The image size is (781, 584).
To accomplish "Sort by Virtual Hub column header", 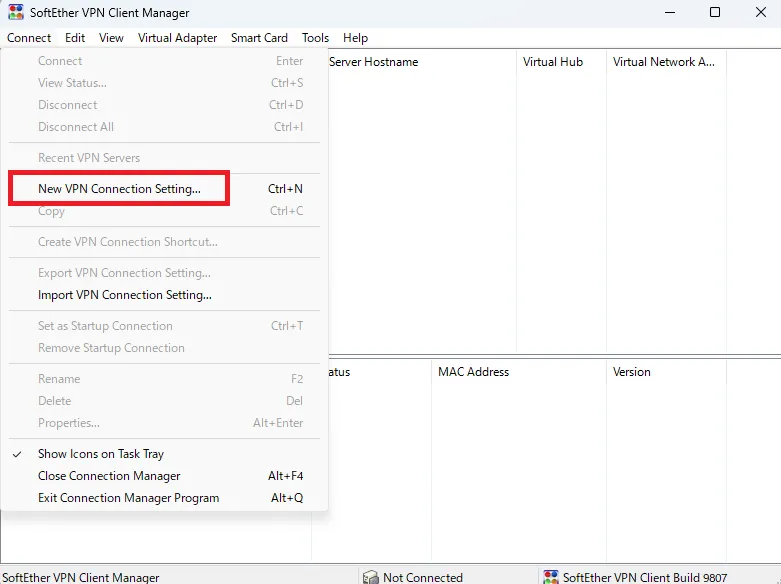I will tap(561, 62).
